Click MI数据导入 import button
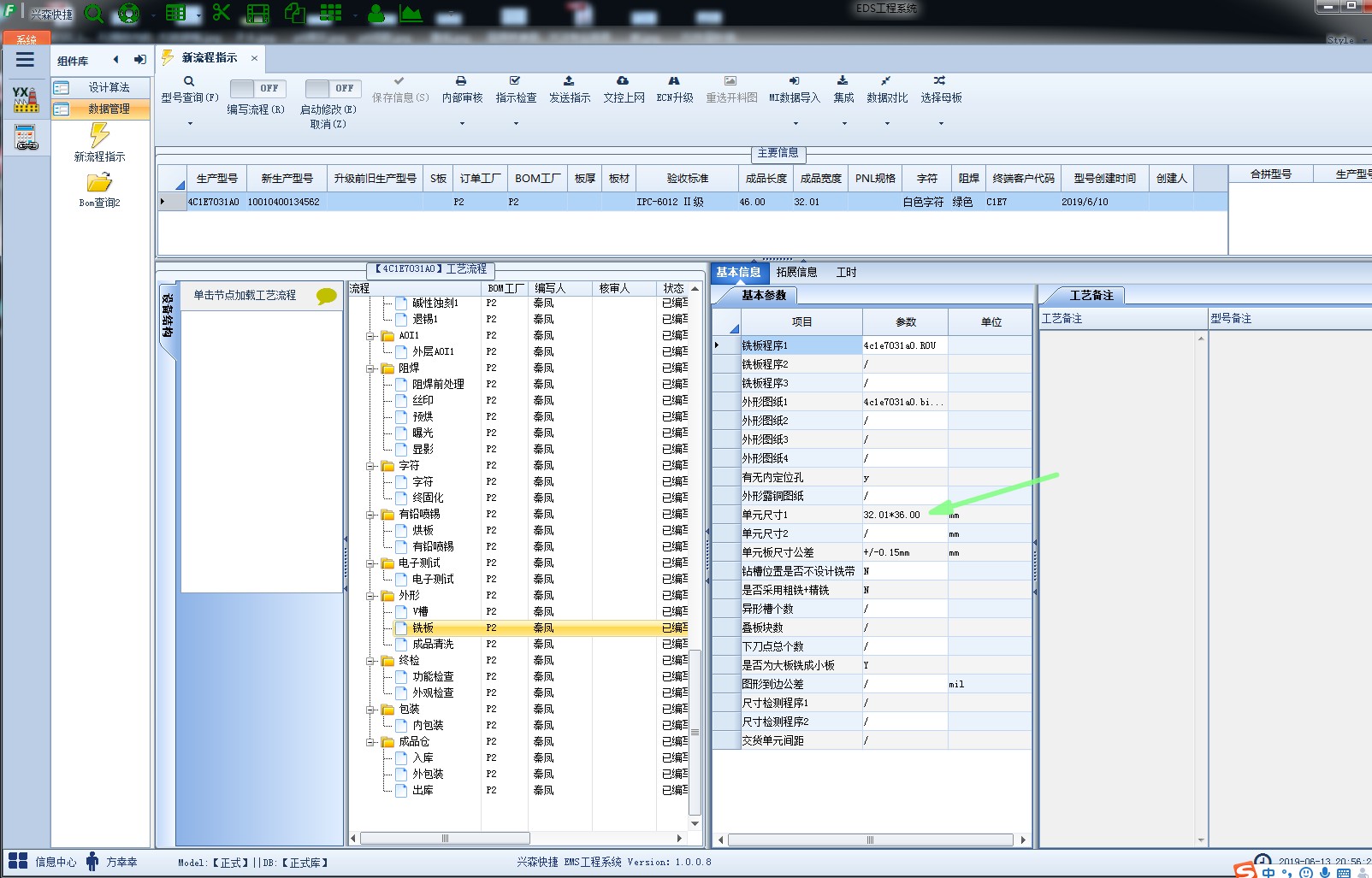This screenshot has height=878, width=1372. coord(794,90)
